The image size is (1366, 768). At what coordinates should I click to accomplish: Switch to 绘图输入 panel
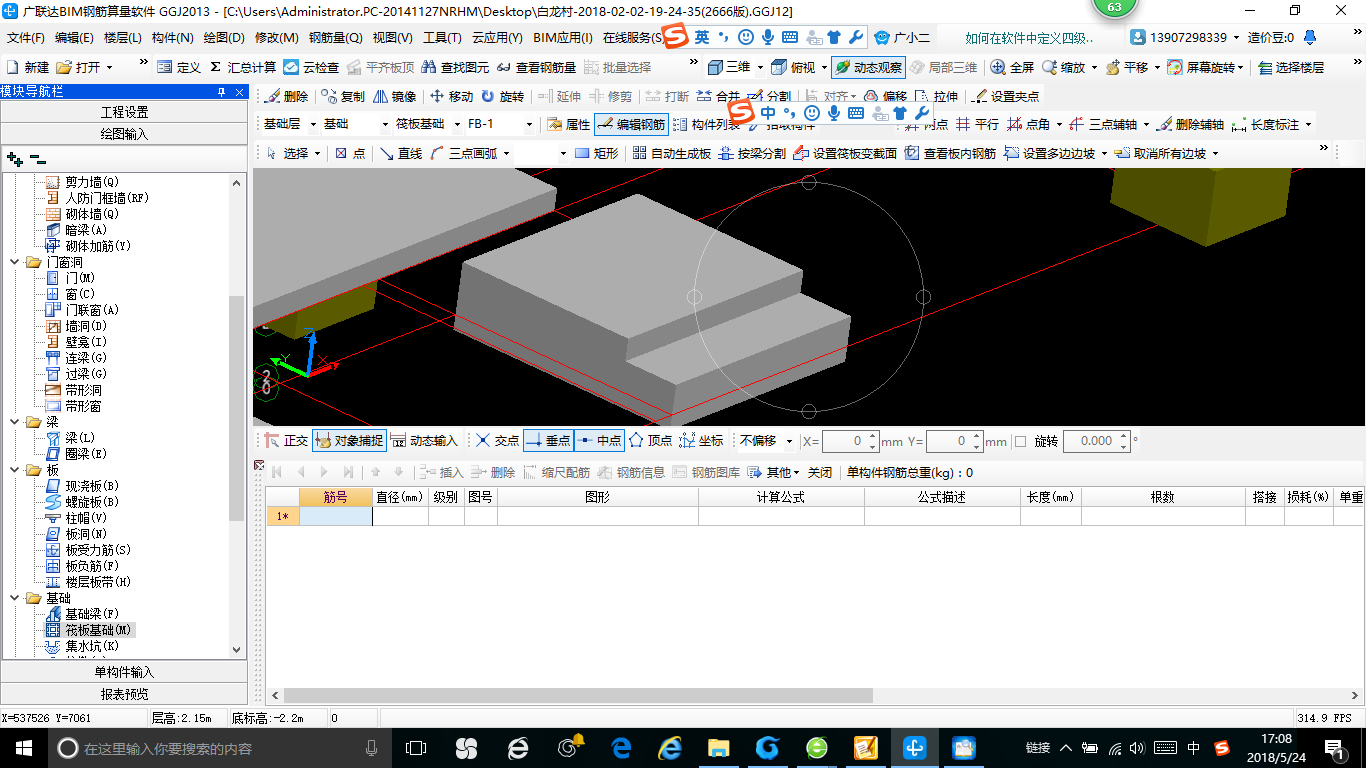[124, 133]
